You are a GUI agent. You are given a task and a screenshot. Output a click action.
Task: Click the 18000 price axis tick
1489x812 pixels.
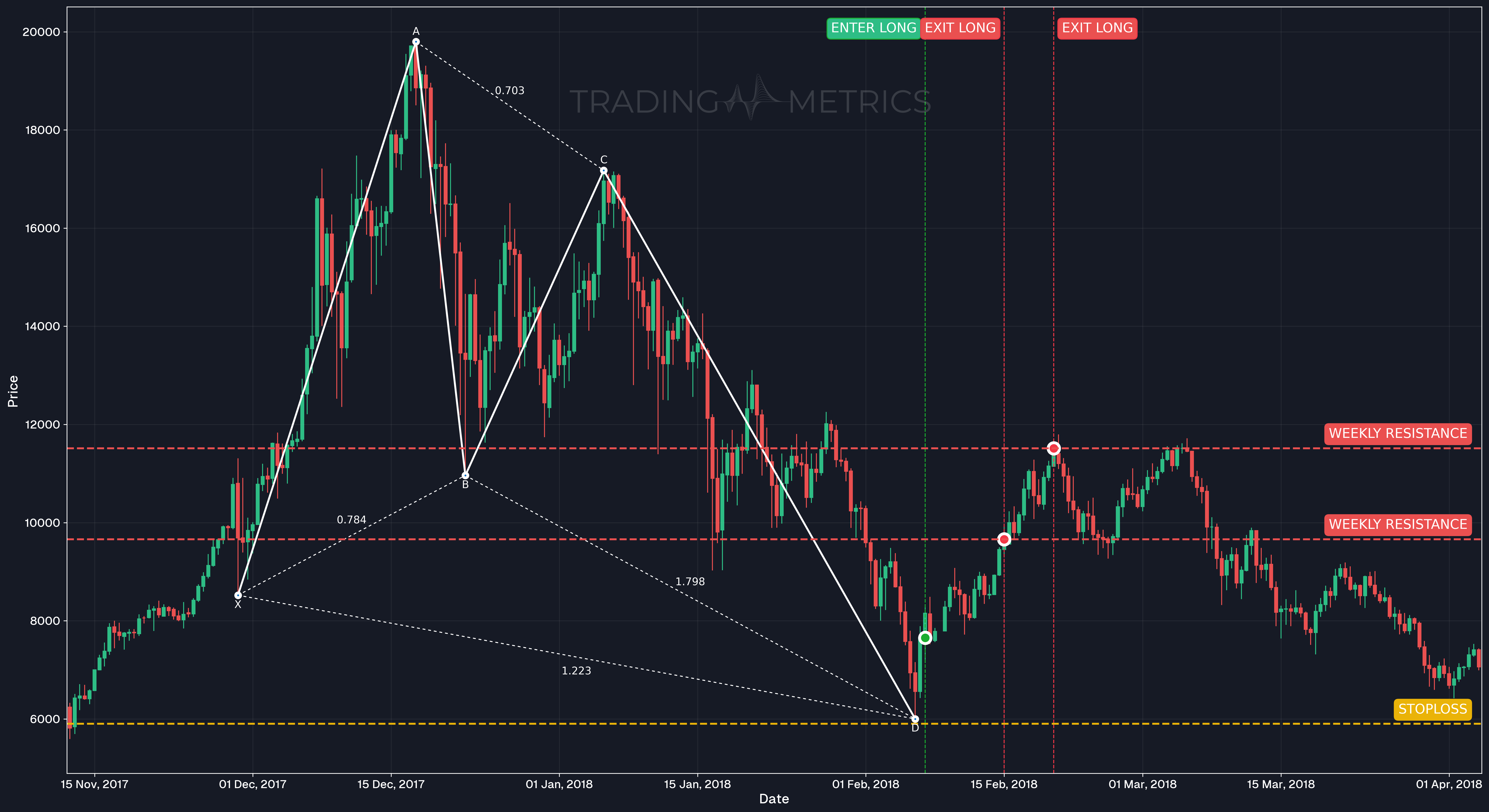click(x=42, y=131)
